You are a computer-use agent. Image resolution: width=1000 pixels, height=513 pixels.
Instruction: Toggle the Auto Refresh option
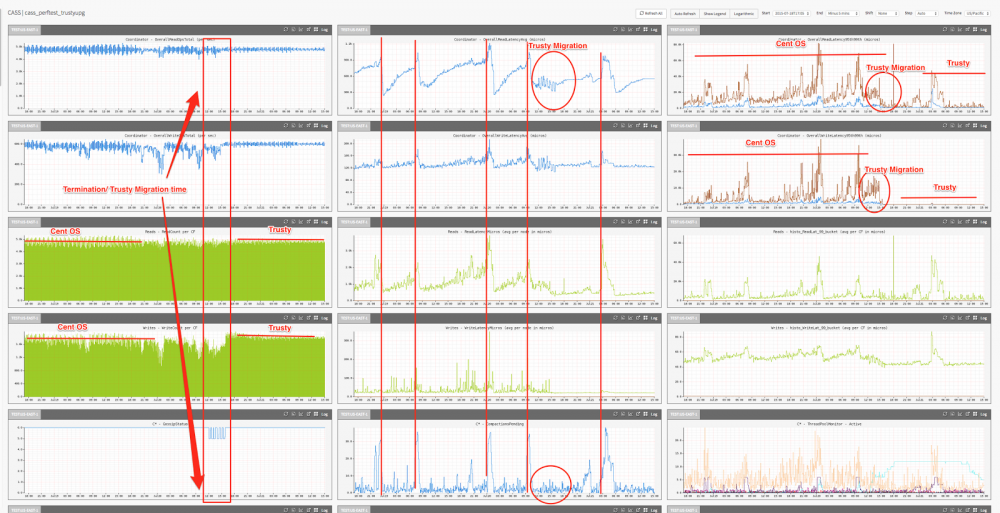(685, 13)
